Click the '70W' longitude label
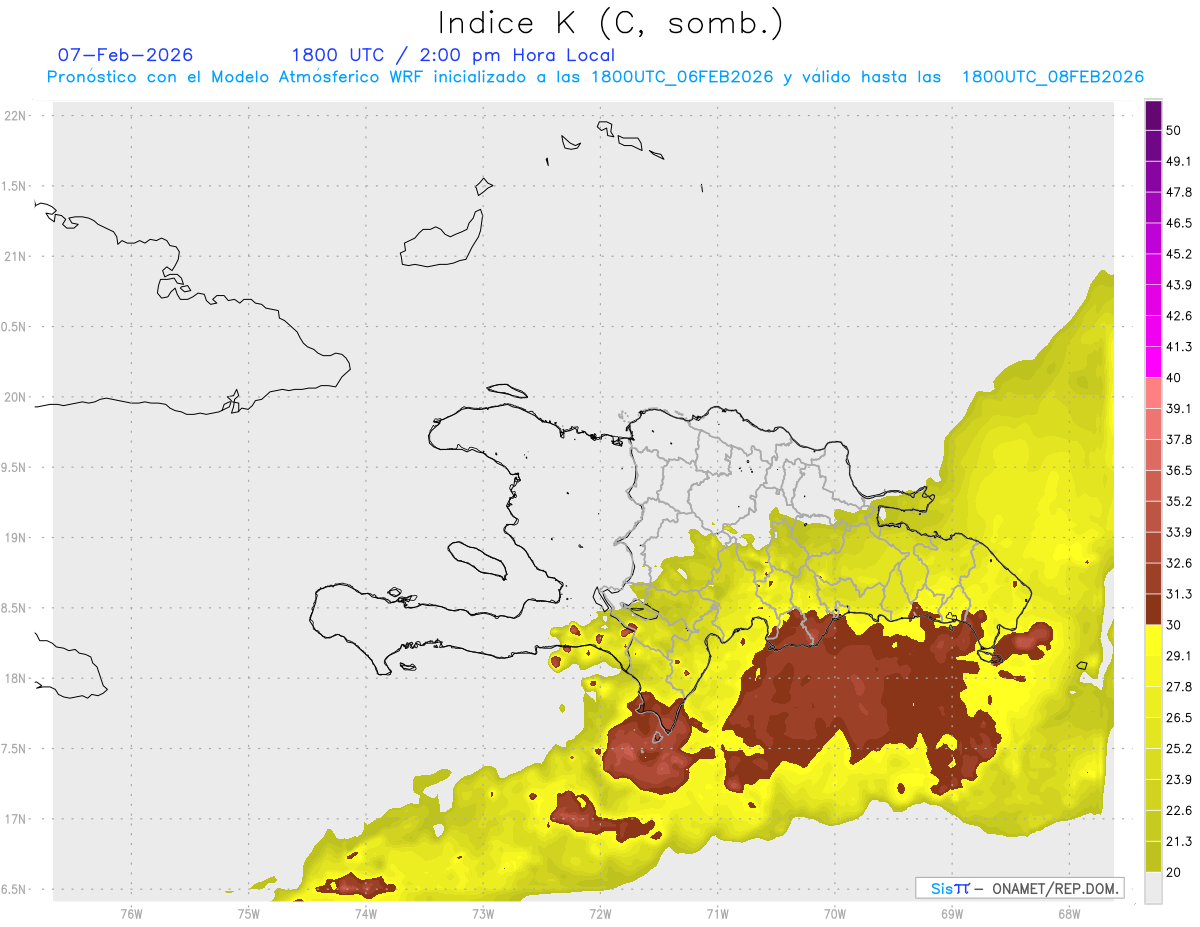Screen dimensions: 1200x927 tap(834, 913)
